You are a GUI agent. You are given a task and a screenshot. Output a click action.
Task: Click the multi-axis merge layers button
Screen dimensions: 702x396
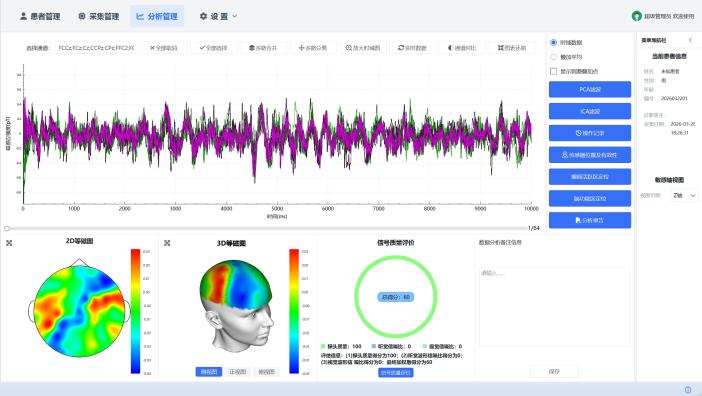tap(263, 48)
